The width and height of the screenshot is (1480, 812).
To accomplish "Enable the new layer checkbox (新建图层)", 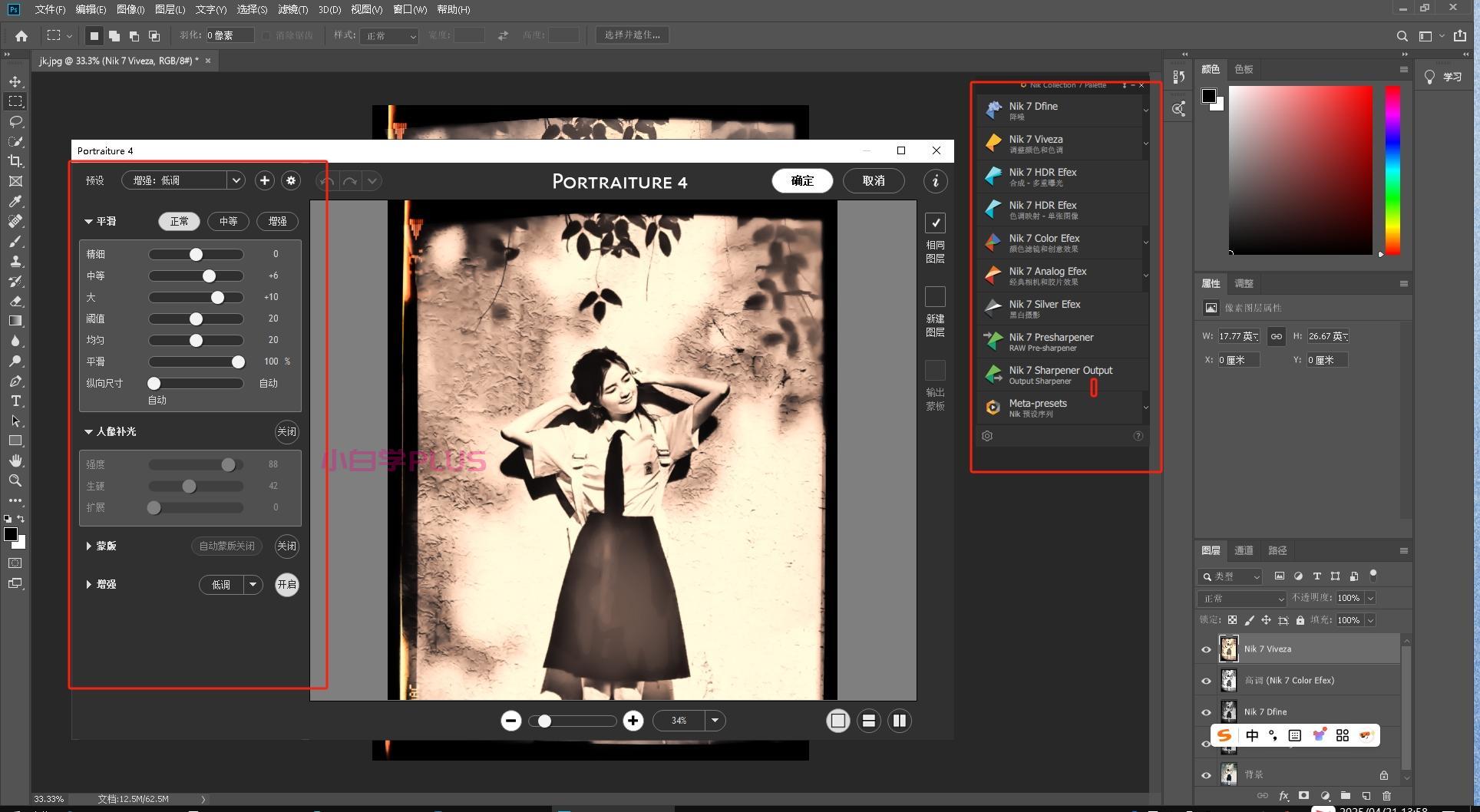I will point(935,297).
